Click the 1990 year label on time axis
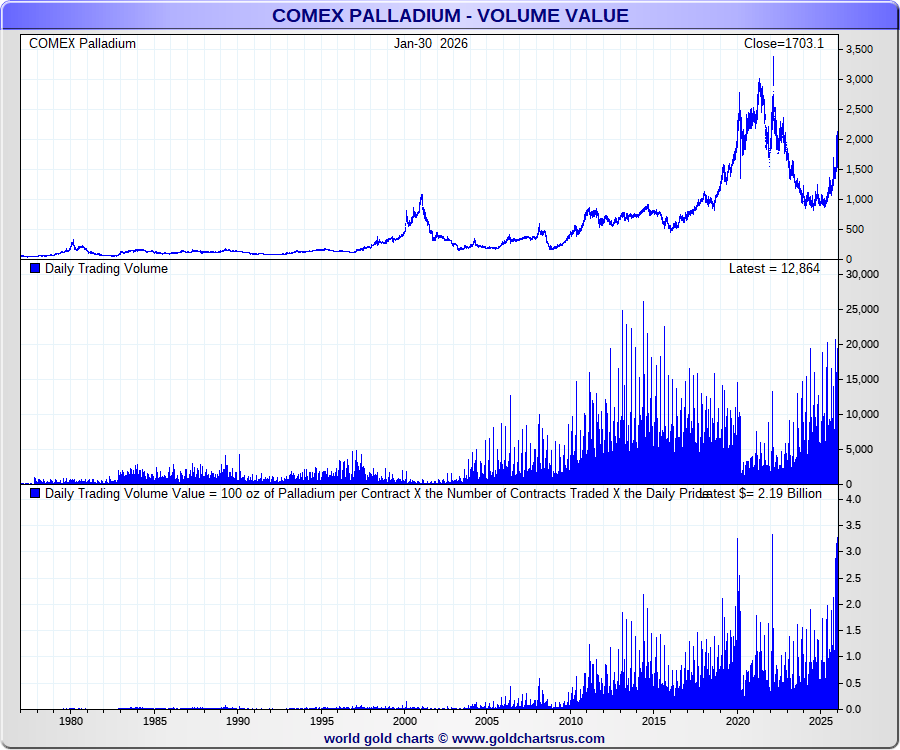The image size is (900, 750). [x=238, y=721]
